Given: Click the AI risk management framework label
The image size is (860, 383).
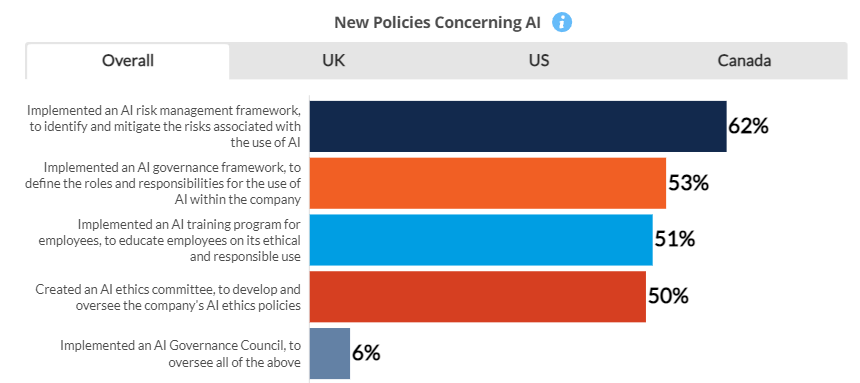Looking at the screenshot, I should point(164,127).
